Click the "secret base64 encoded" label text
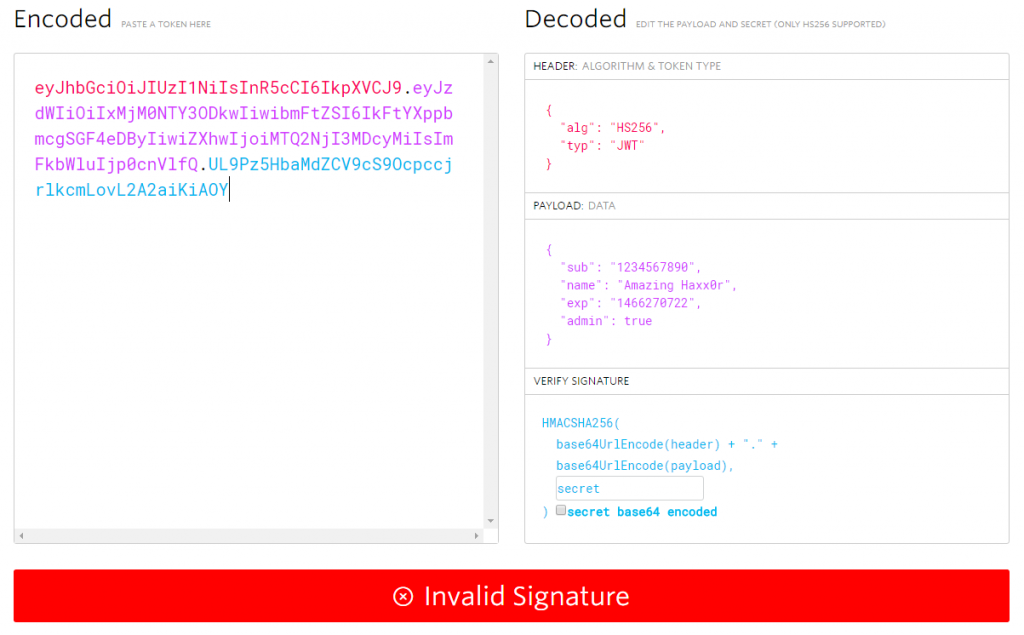1024x635 pixels. point(642,512)
